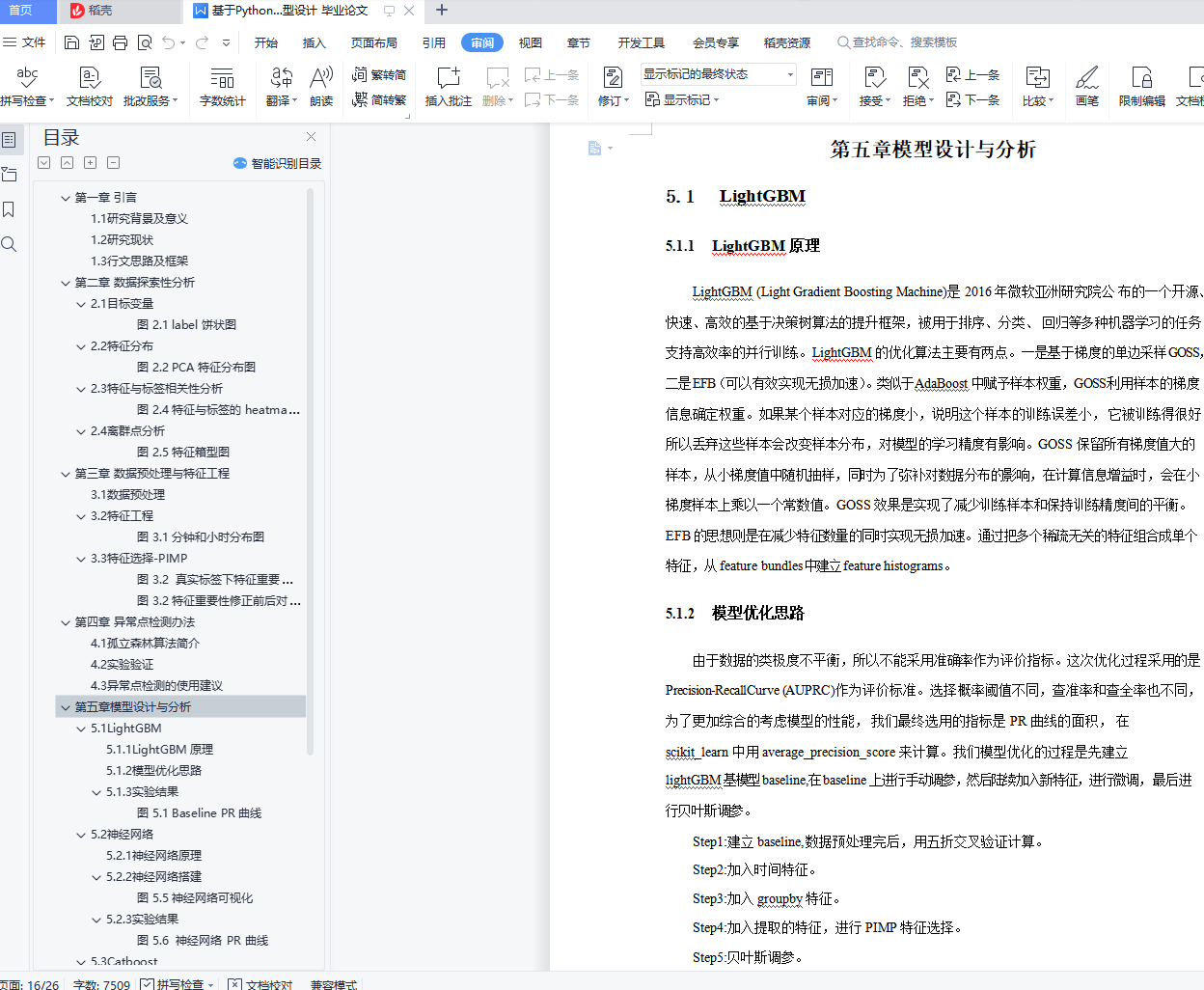Open the 页面布局 ribbon tab
This screenshot has width=1204, height=990.
(x=374, y=42)
